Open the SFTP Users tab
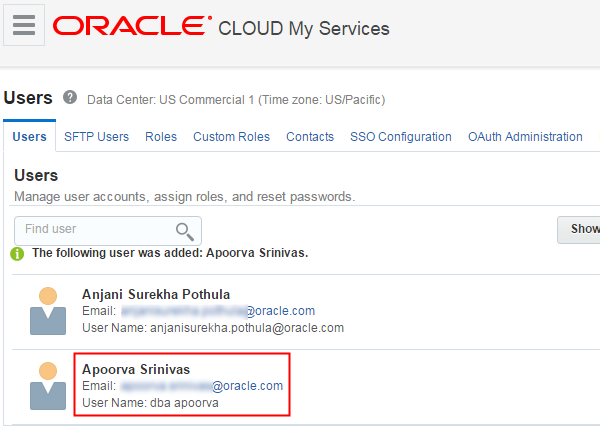This screenshot has width=600, height=428. pyautogui.click(x=96, y=137)
